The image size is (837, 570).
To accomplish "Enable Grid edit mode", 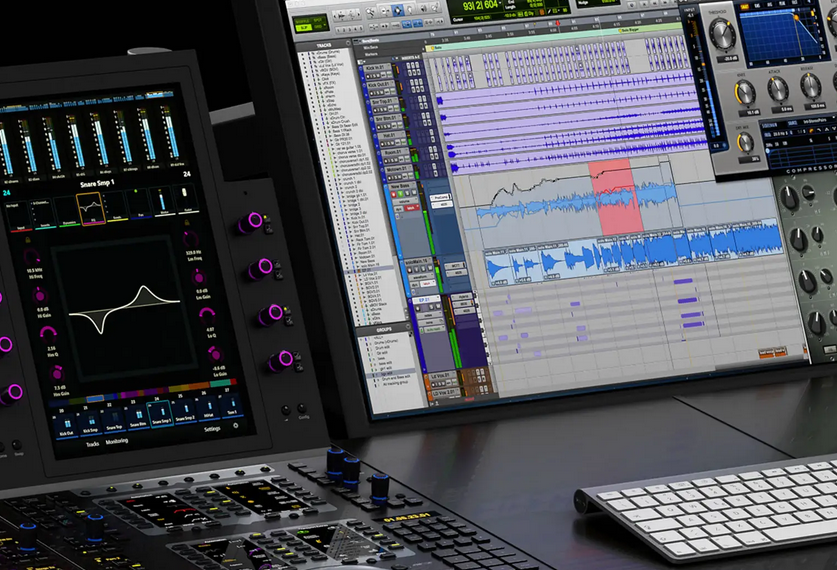I will (318, 27).
